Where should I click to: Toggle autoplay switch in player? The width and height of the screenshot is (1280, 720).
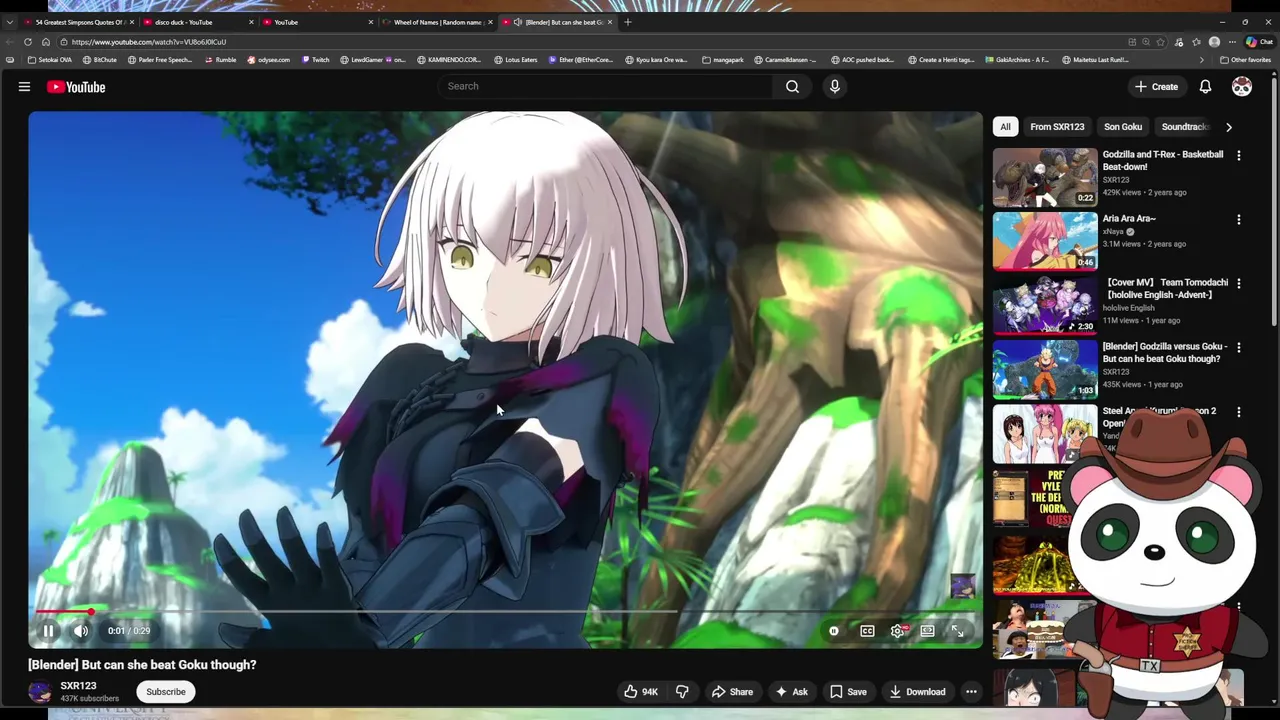pos(834,631)
